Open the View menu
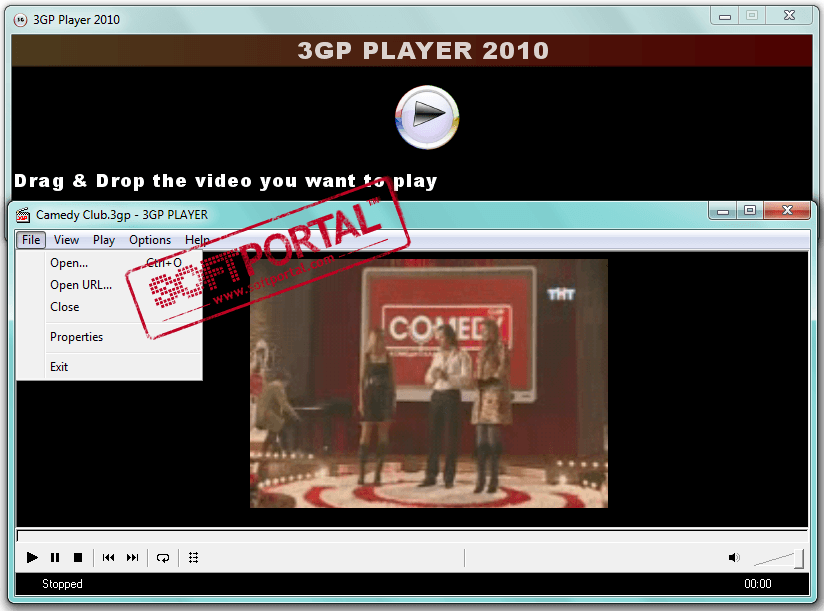Image resolution: width=824 pixels, height=611 pixels. [x=66, y=240]
